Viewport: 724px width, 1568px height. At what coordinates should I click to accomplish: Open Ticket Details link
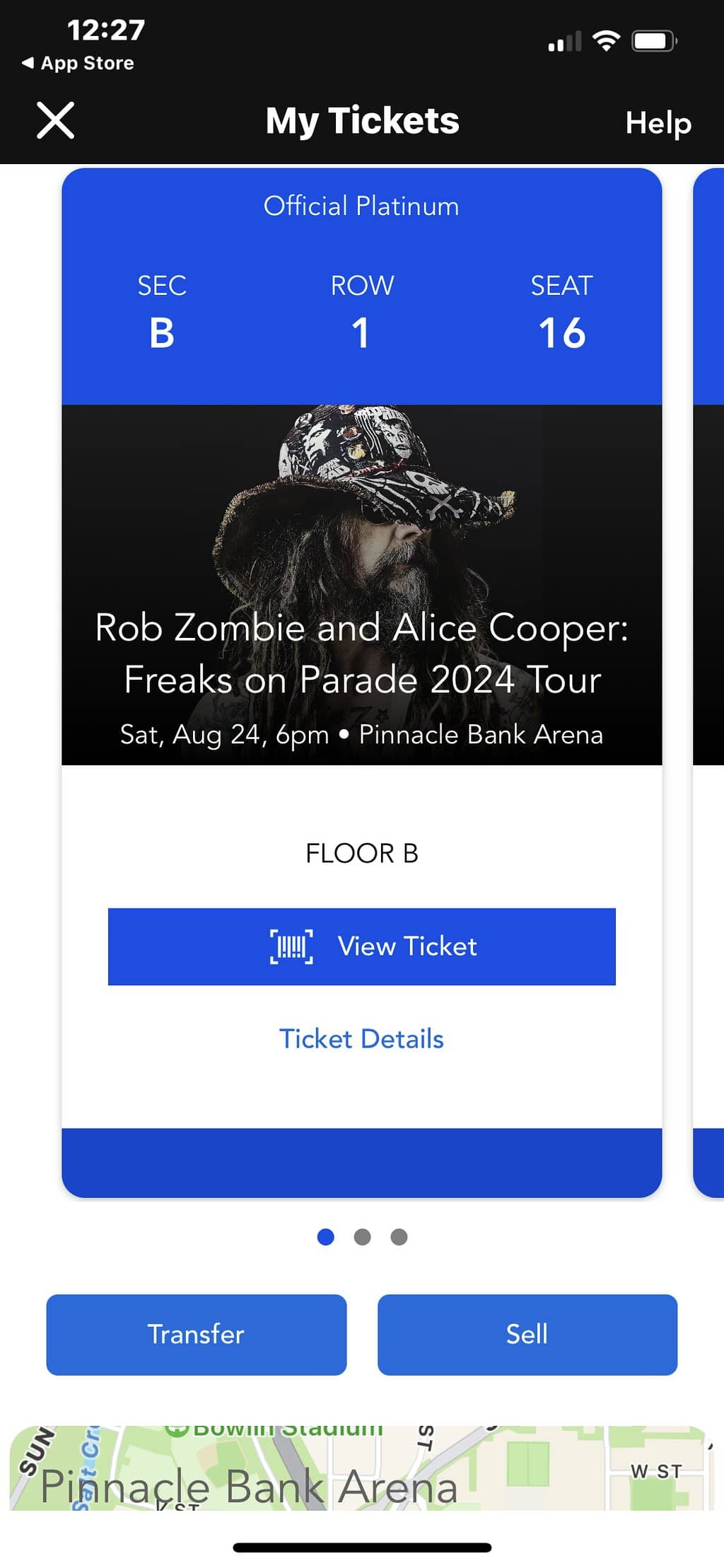click(361, 1039)
